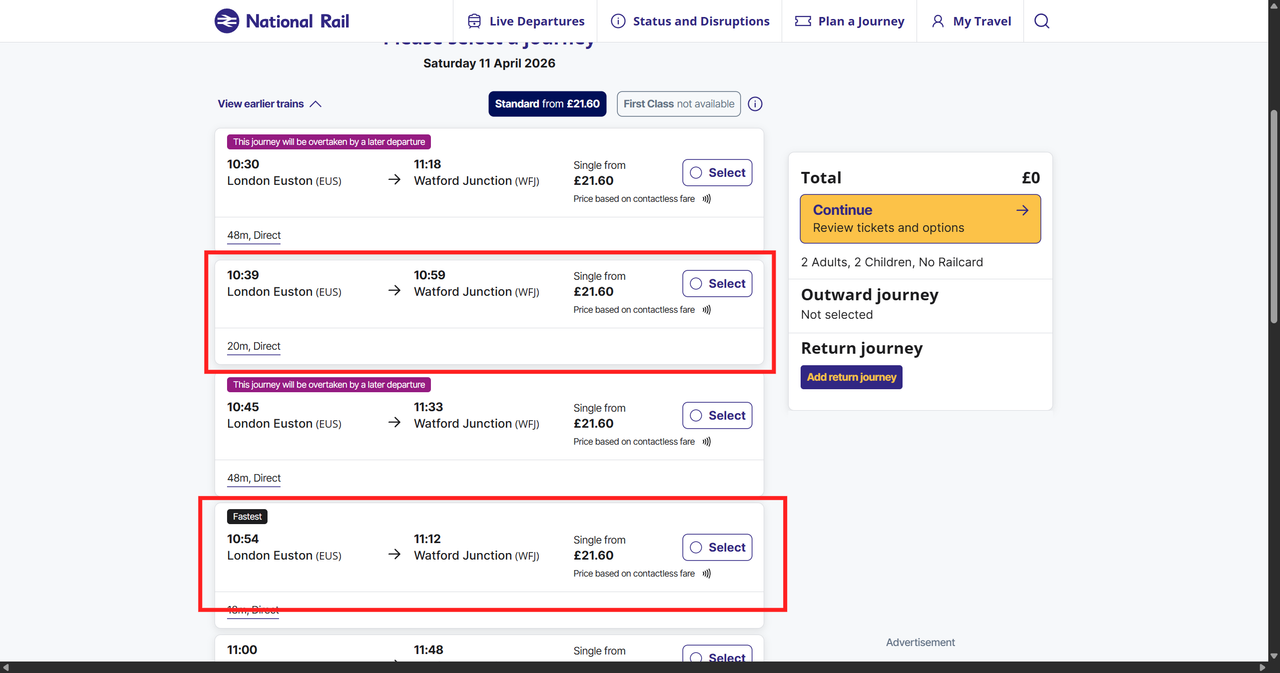This screenshot has width=1280, height=673.
Task: Expand 20m, Direct details for 10:39 train
Action: 254,347
